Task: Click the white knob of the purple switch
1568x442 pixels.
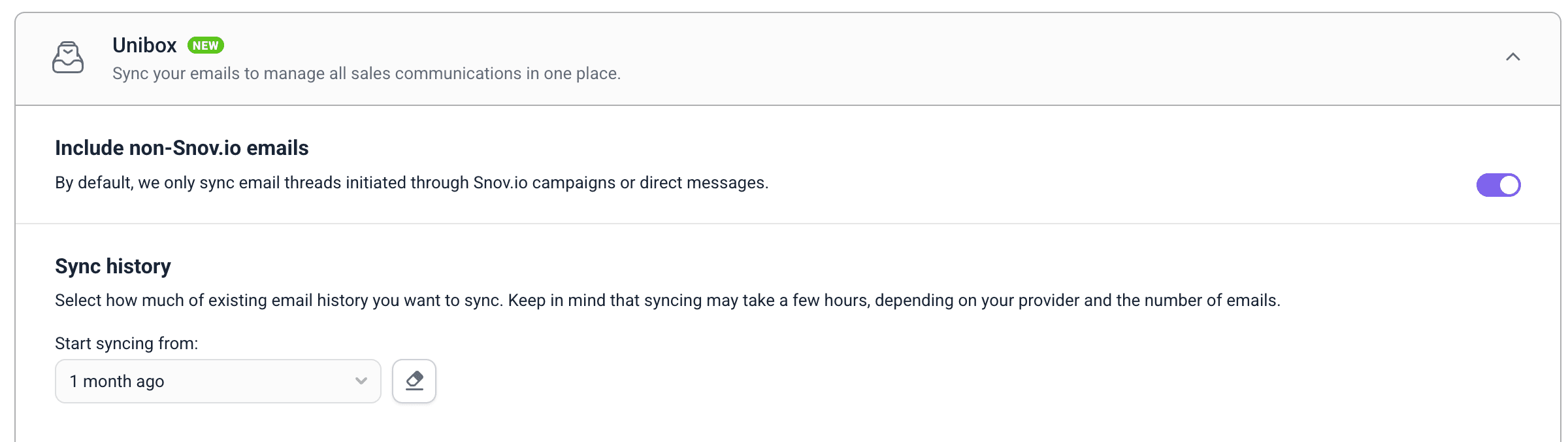Action: pos(1509,185)
